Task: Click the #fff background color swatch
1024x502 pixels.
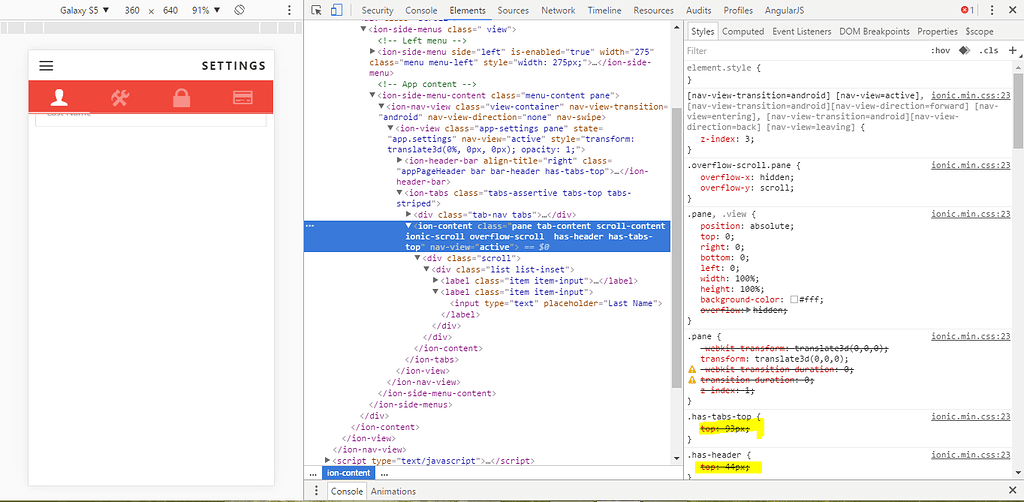Action: [x=793, y=300]
